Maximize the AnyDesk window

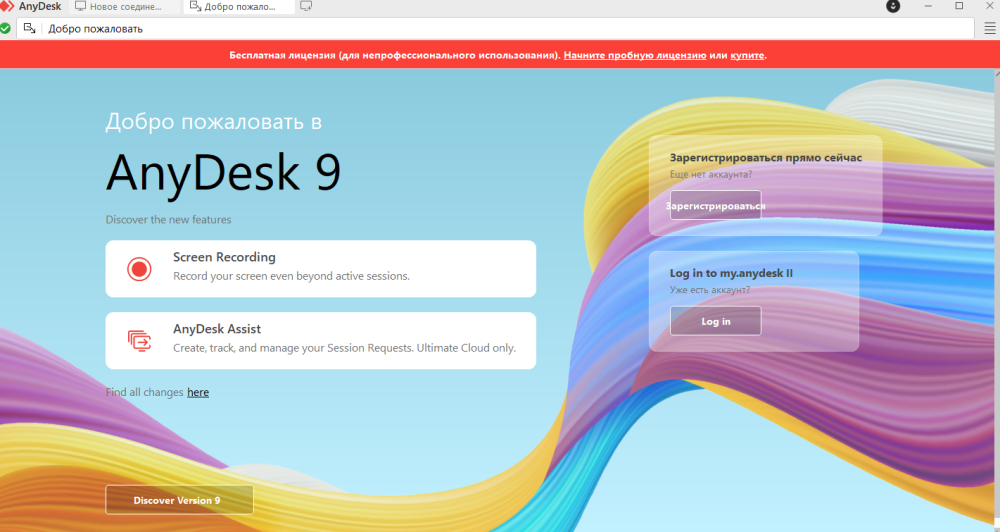959,6
